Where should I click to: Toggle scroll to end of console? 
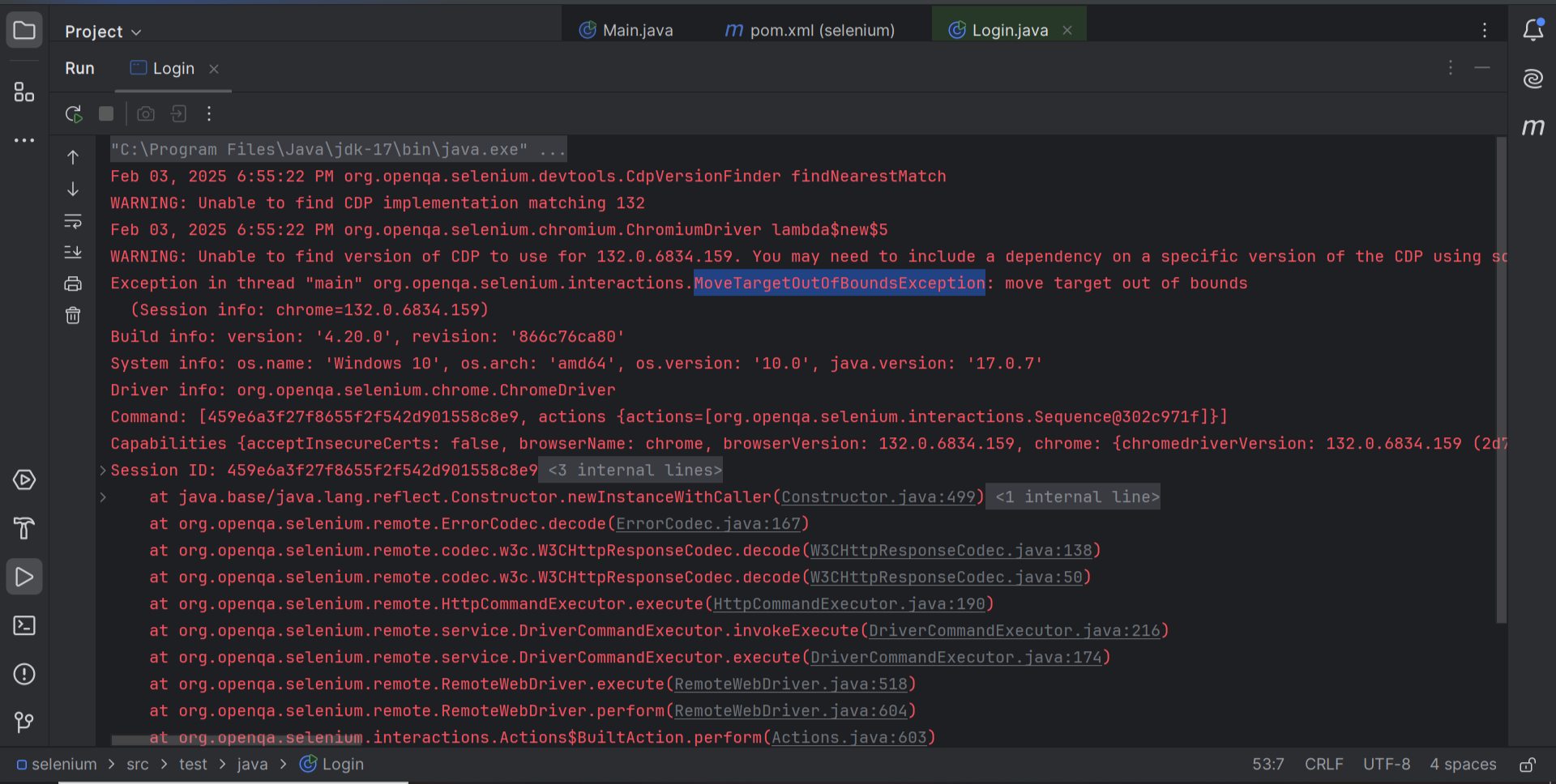tap(73, 252)
